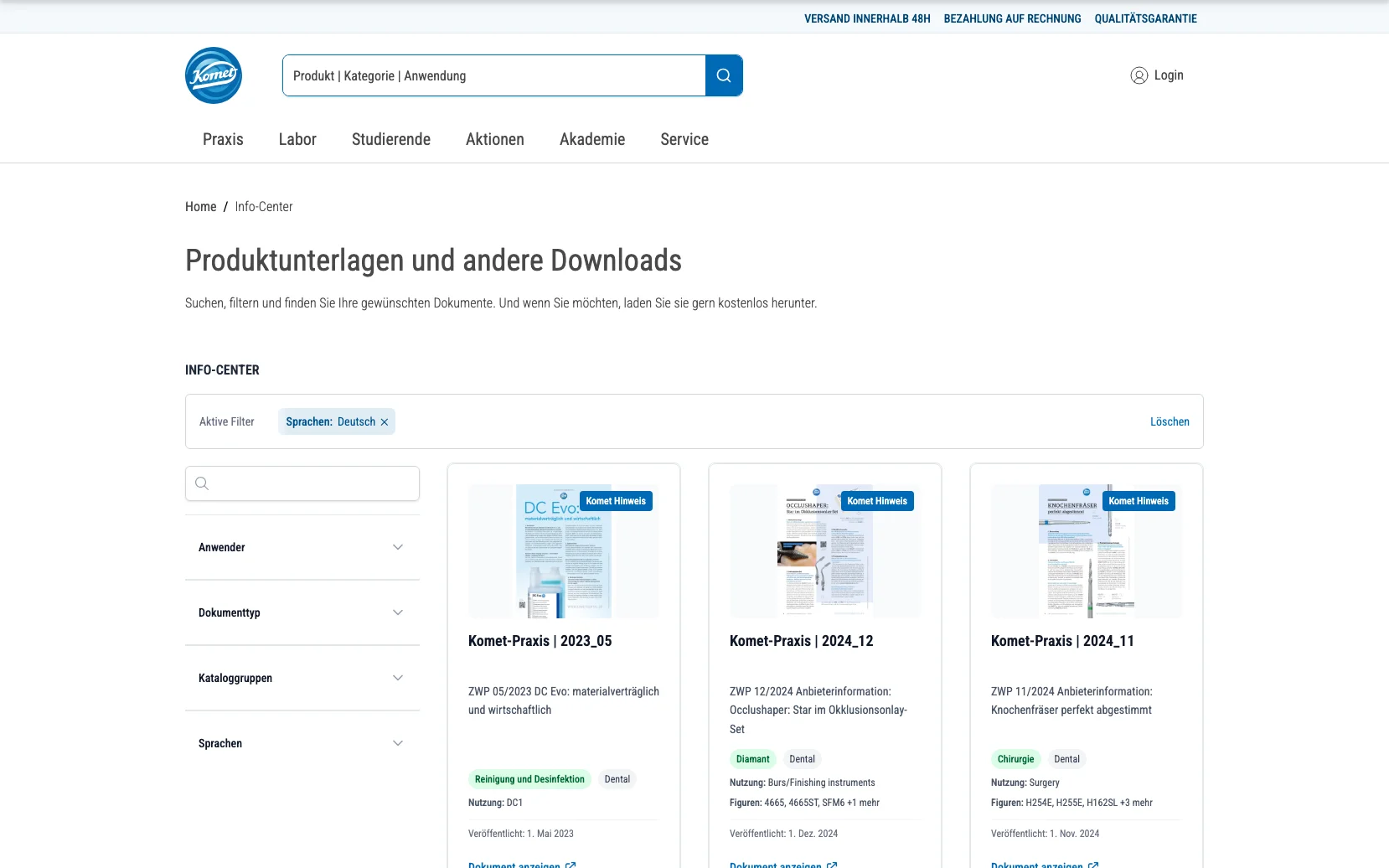Click the blue search magnifier button
This screenshot has width=1389, height=868.
point(724,75)
